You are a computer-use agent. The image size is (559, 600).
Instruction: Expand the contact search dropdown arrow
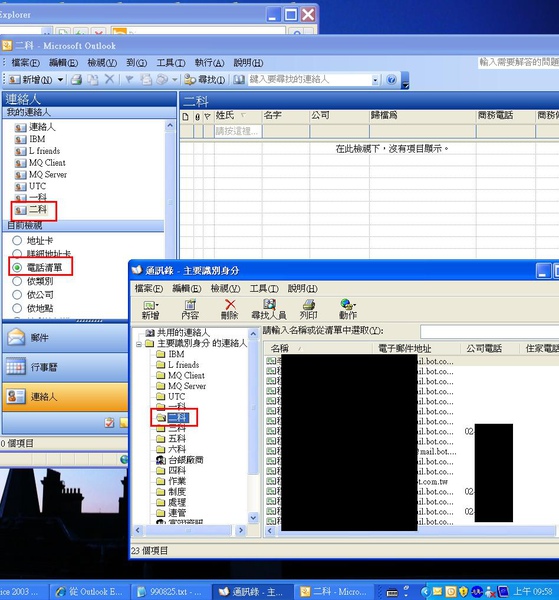tap(375, 80)
